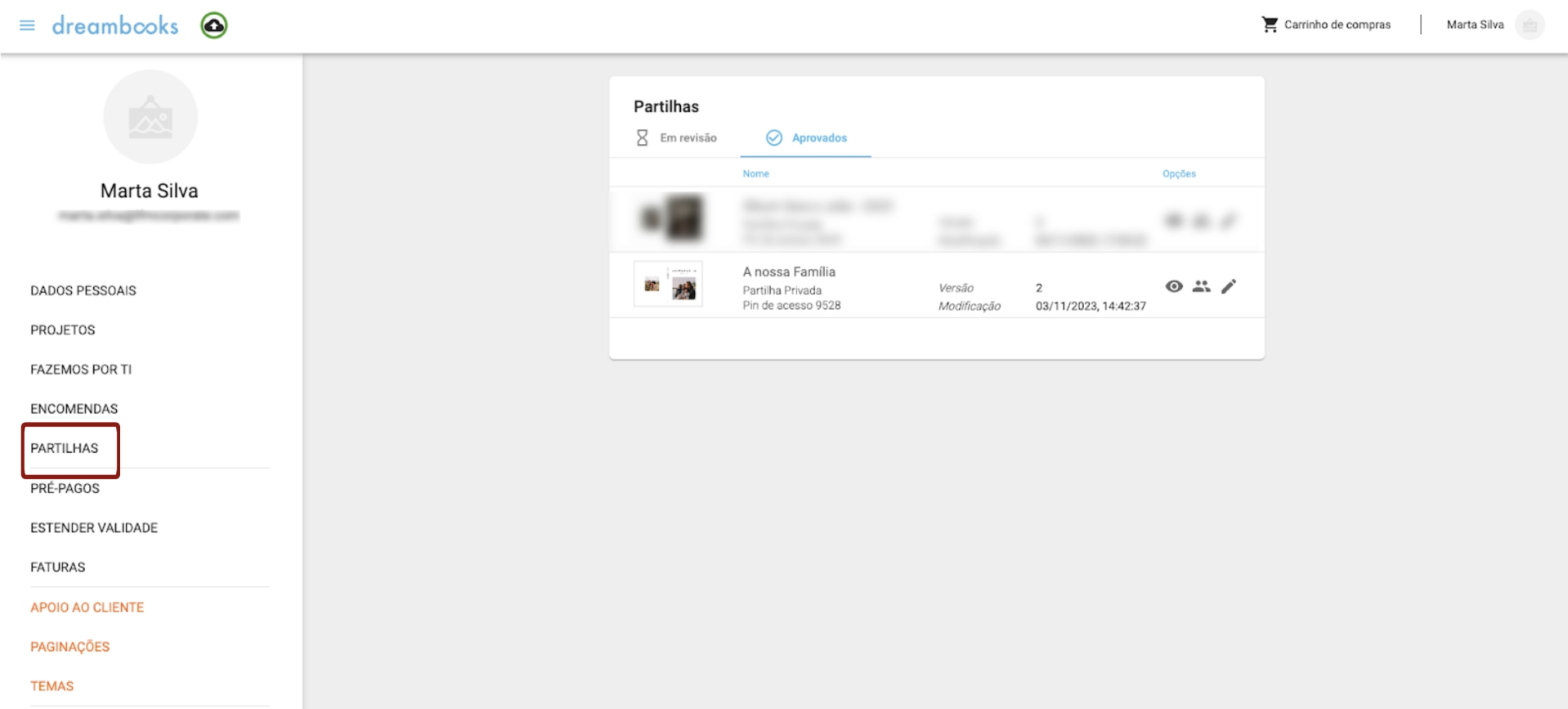Edit 'A nossa Família' with pencil icon
The image size is (1568, 709).
tap(1228, 286)
